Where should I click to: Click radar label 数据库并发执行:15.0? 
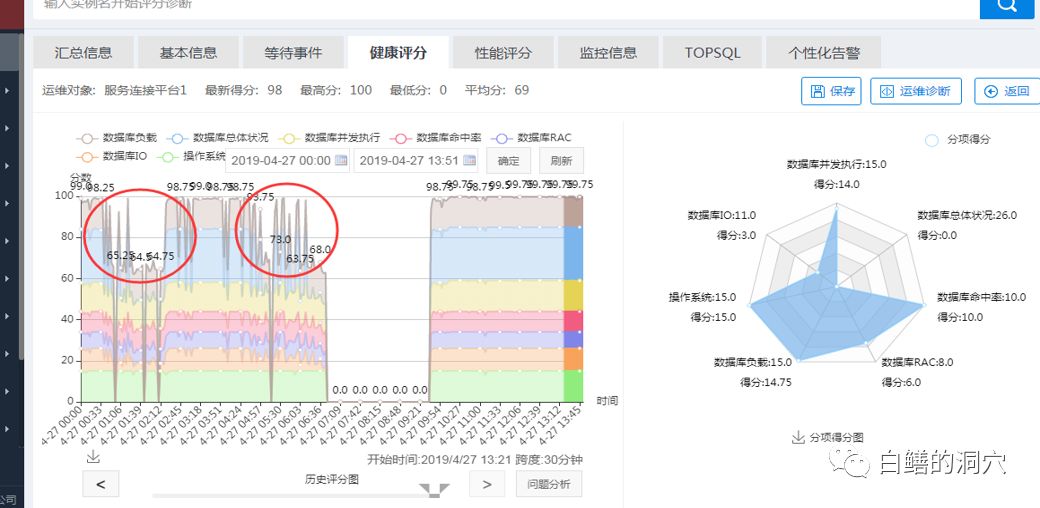(837, 164)
